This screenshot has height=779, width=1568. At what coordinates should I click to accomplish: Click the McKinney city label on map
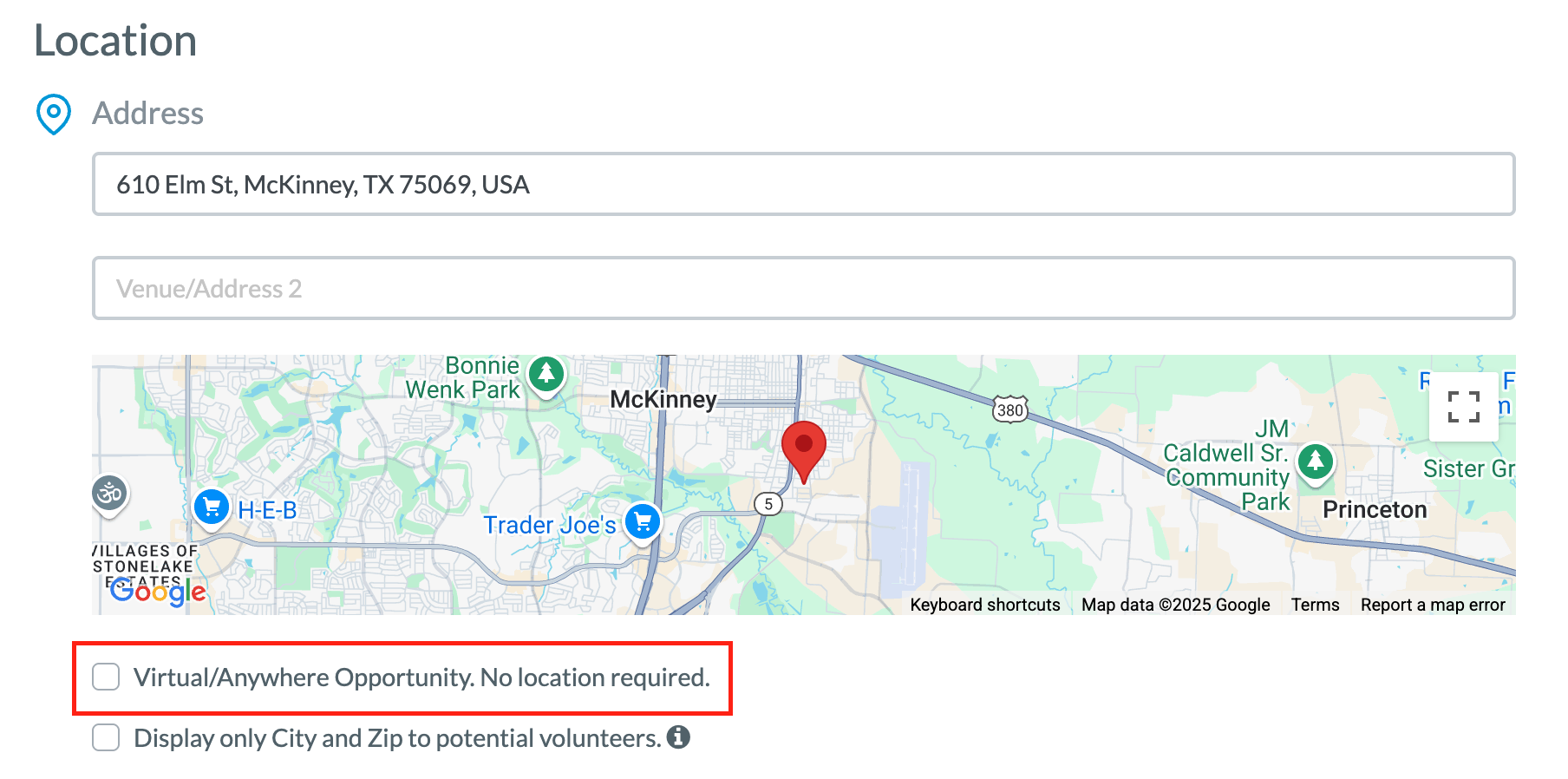click(x=663, y=399)
